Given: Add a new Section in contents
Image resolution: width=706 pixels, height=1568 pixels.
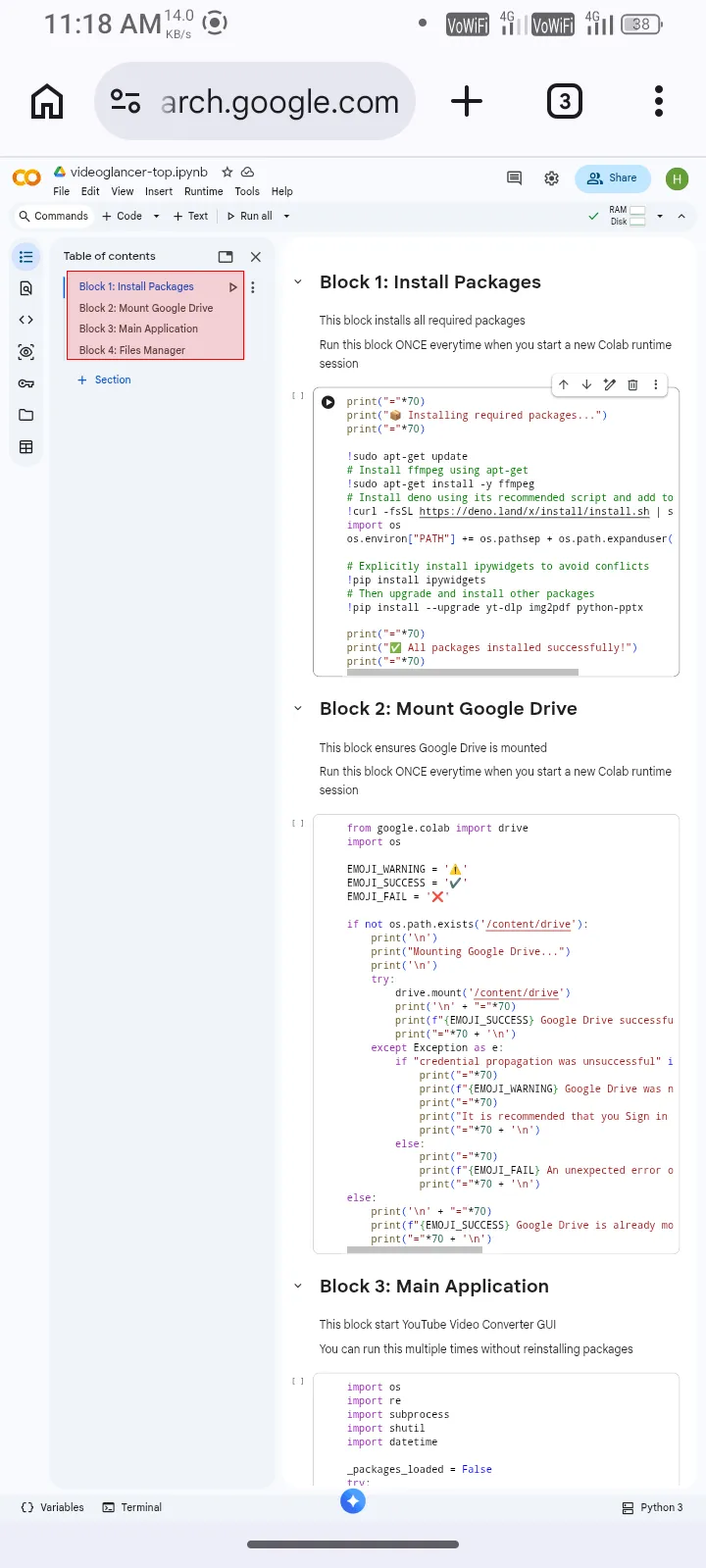Looking at the screenshot, I should coord(105,379).
